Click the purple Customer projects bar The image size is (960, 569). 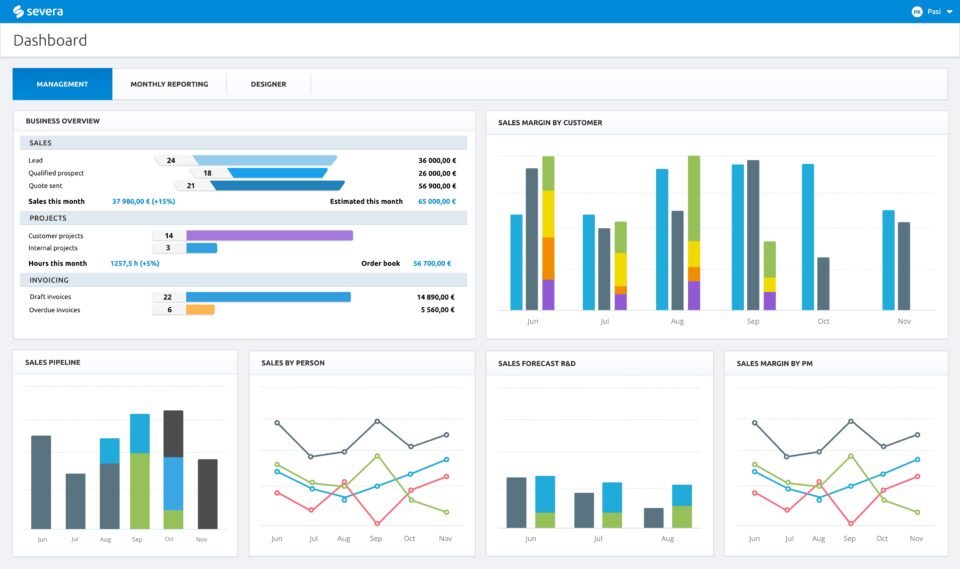click(x=269, y=236)
